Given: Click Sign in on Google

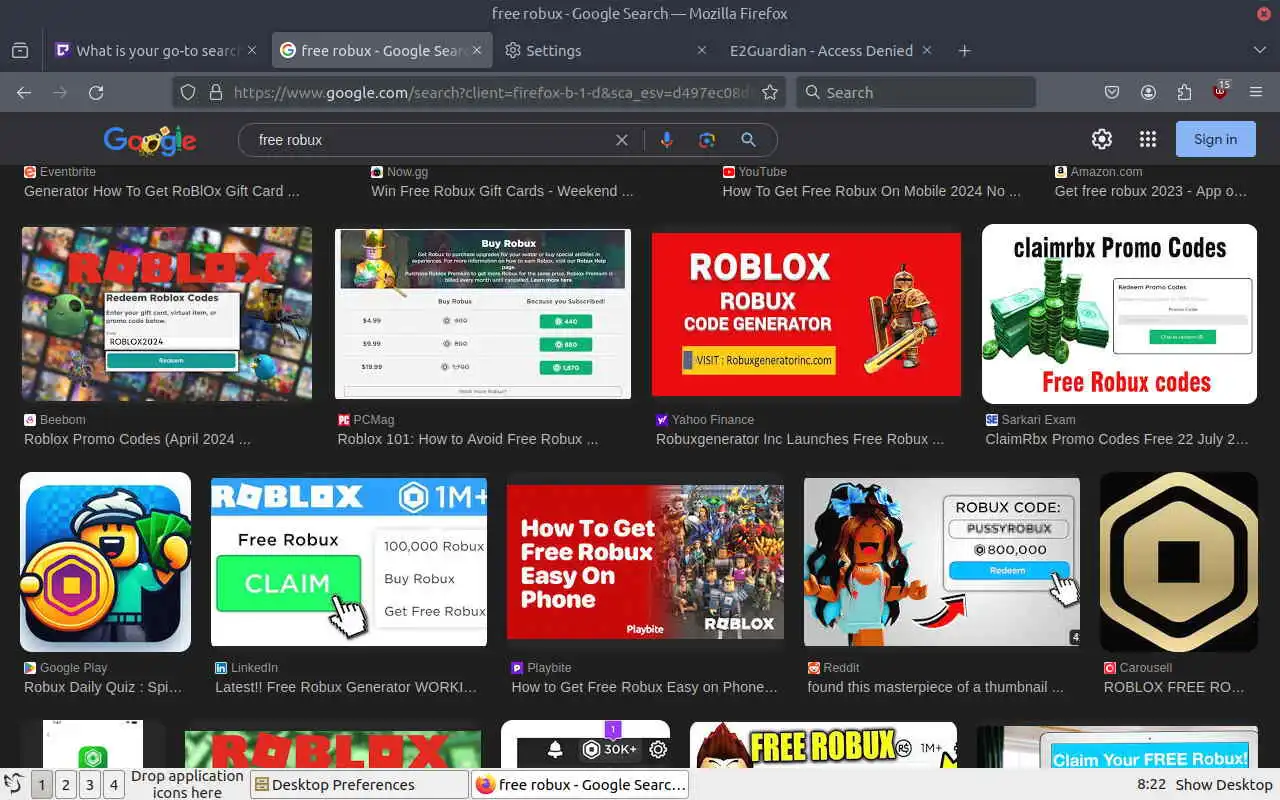Looking at the screenshot, I should click(x=1215, y=139).
